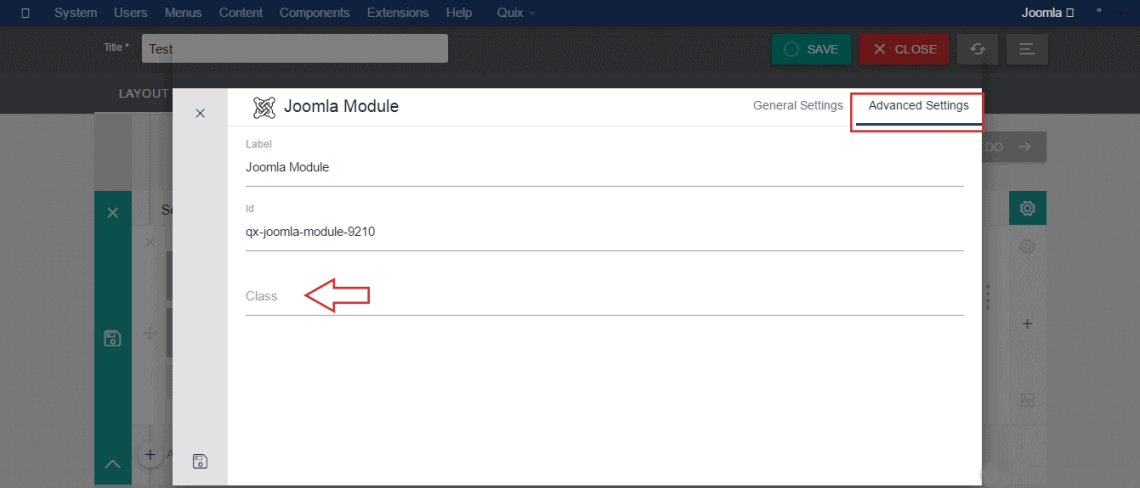Open the Help menu
1140x488 pixels.
point(459,12)
